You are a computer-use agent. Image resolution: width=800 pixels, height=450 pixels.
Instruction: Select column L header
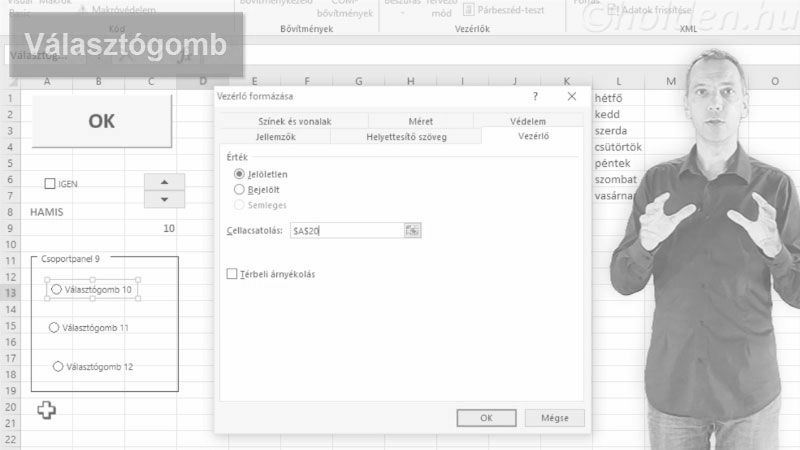point(618,81)
